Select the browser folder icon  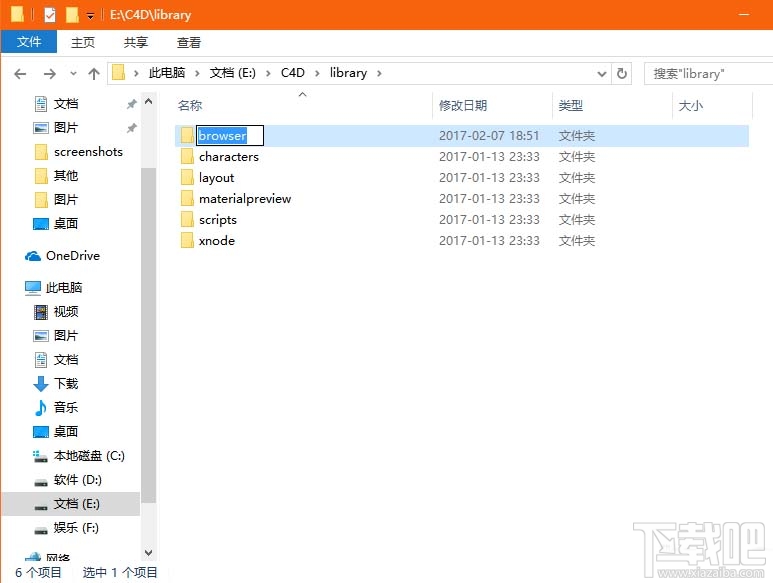coord(187,136)
